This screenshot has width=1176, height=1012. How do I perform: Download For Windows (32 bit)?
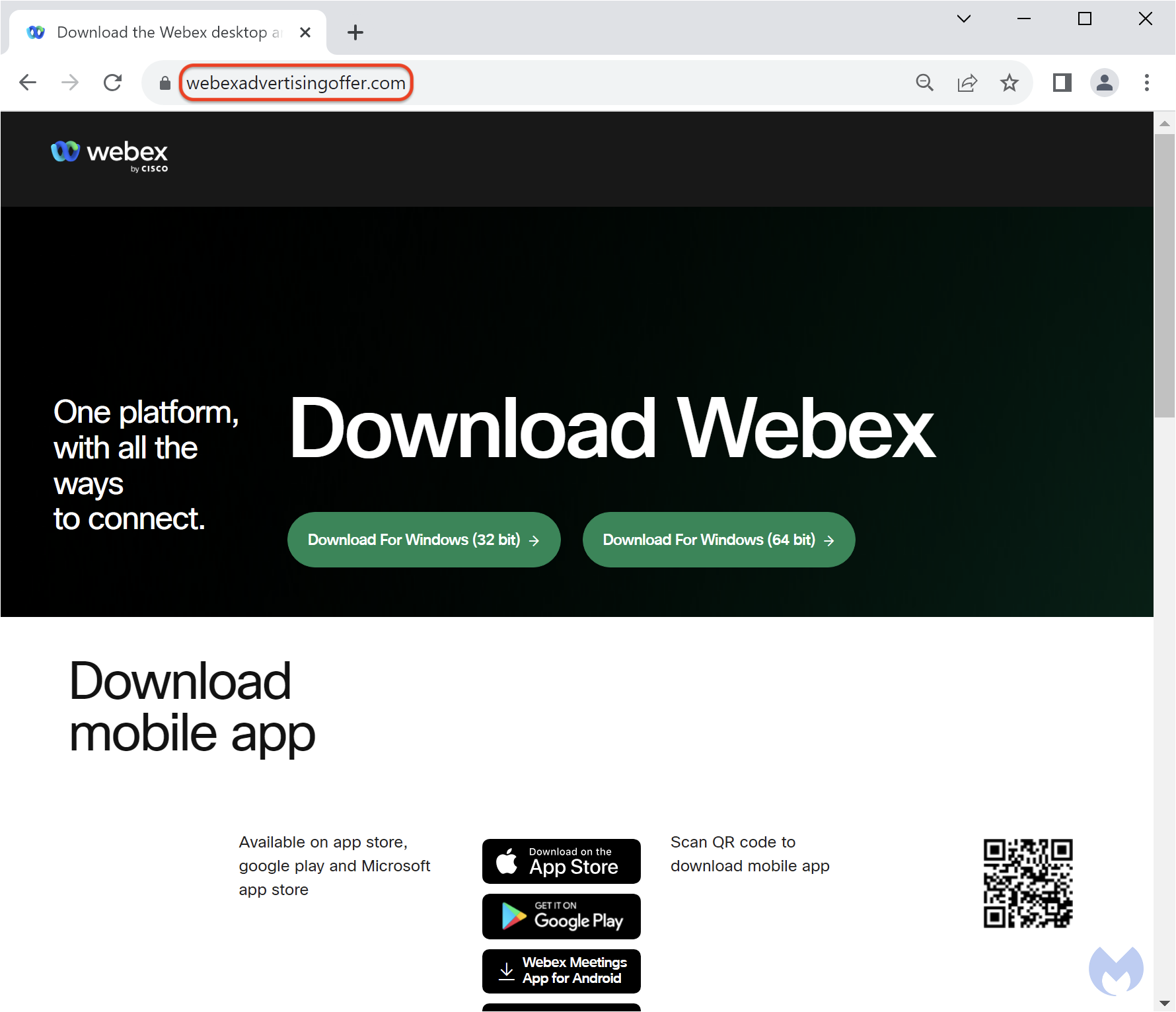pyautogui.click(x=423, y=540)
